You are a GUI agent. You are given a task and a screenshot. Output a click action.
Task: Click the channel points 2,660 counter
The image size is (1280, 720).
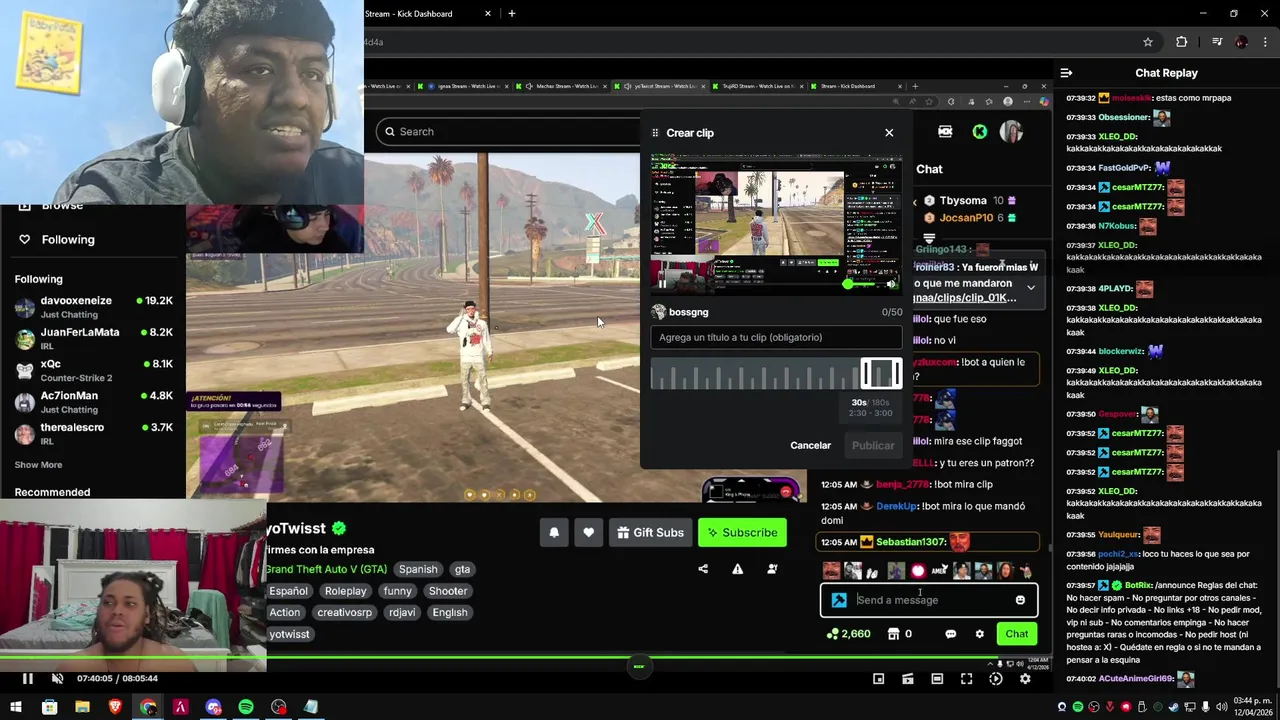[x=848, y=634]
